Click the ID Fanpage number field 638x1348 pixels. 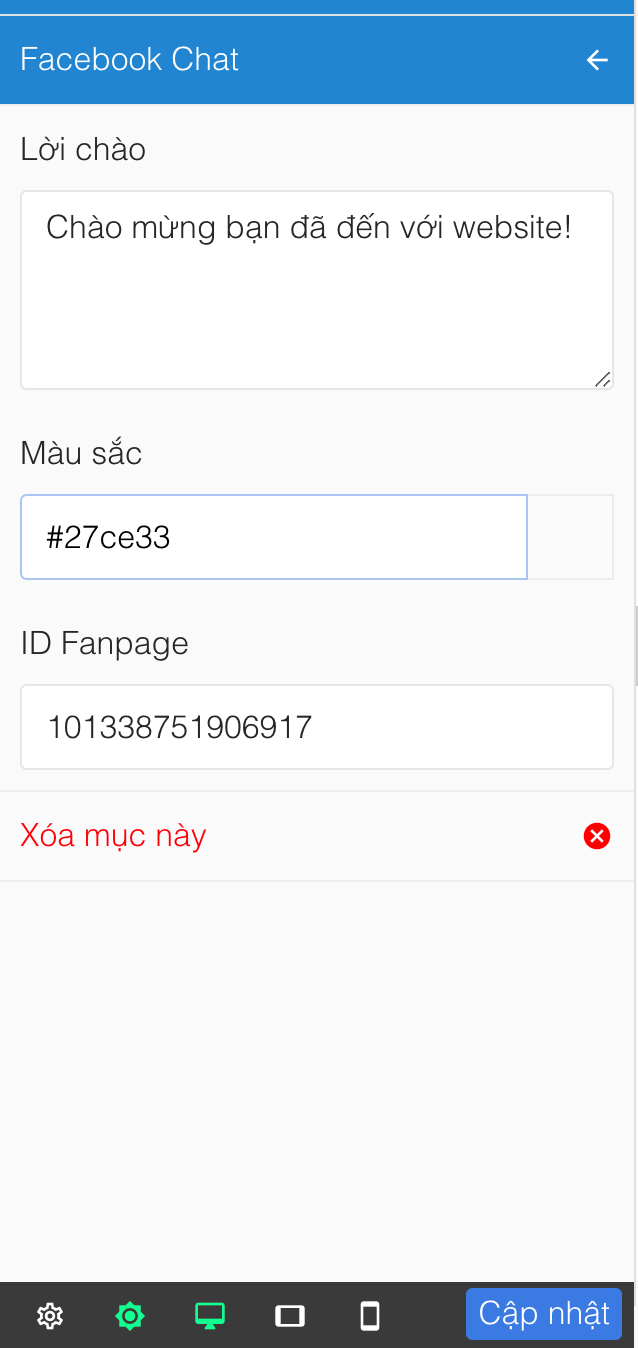[x=316, y=727]
